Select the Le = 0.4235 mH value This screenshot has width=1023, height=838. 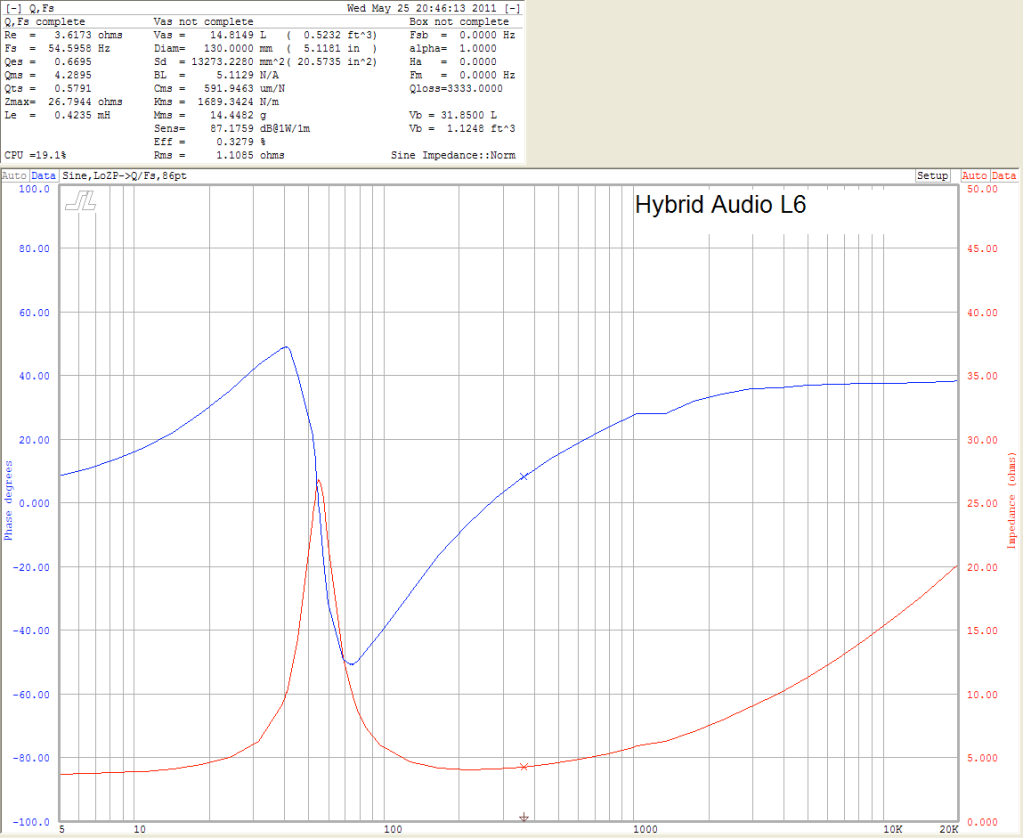tap(57, 116)
